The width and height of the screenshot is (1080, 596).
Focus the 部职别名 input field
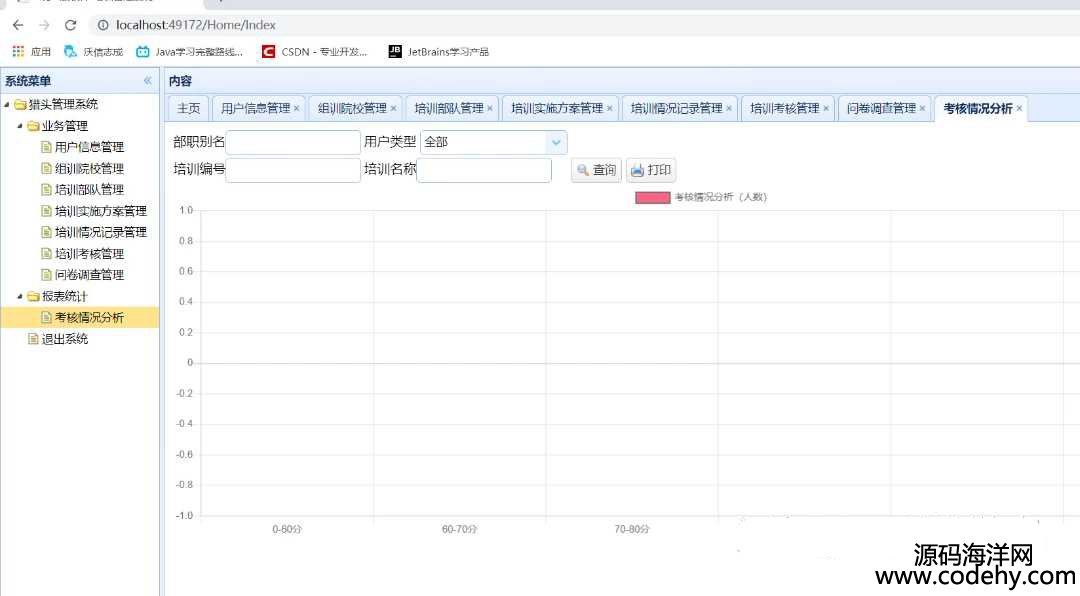point(292,143)
